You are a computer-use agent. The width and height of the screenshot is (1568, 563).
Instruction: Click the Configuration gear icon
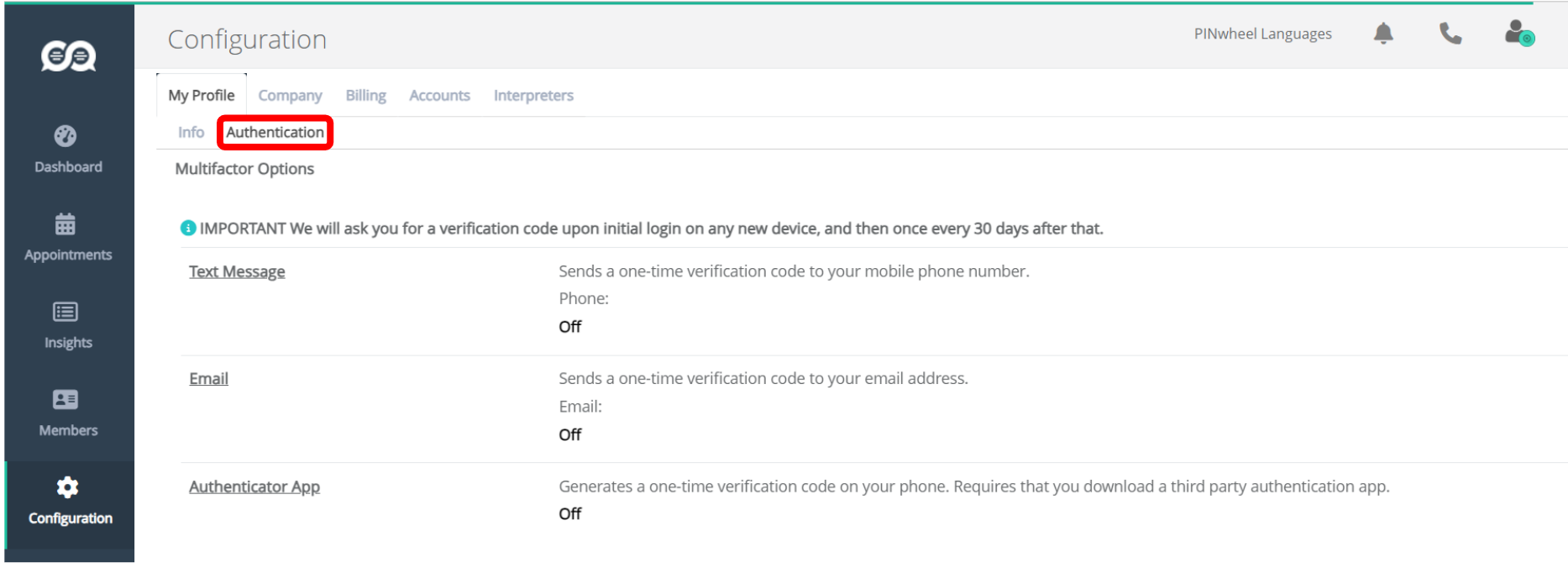point(67,487)
